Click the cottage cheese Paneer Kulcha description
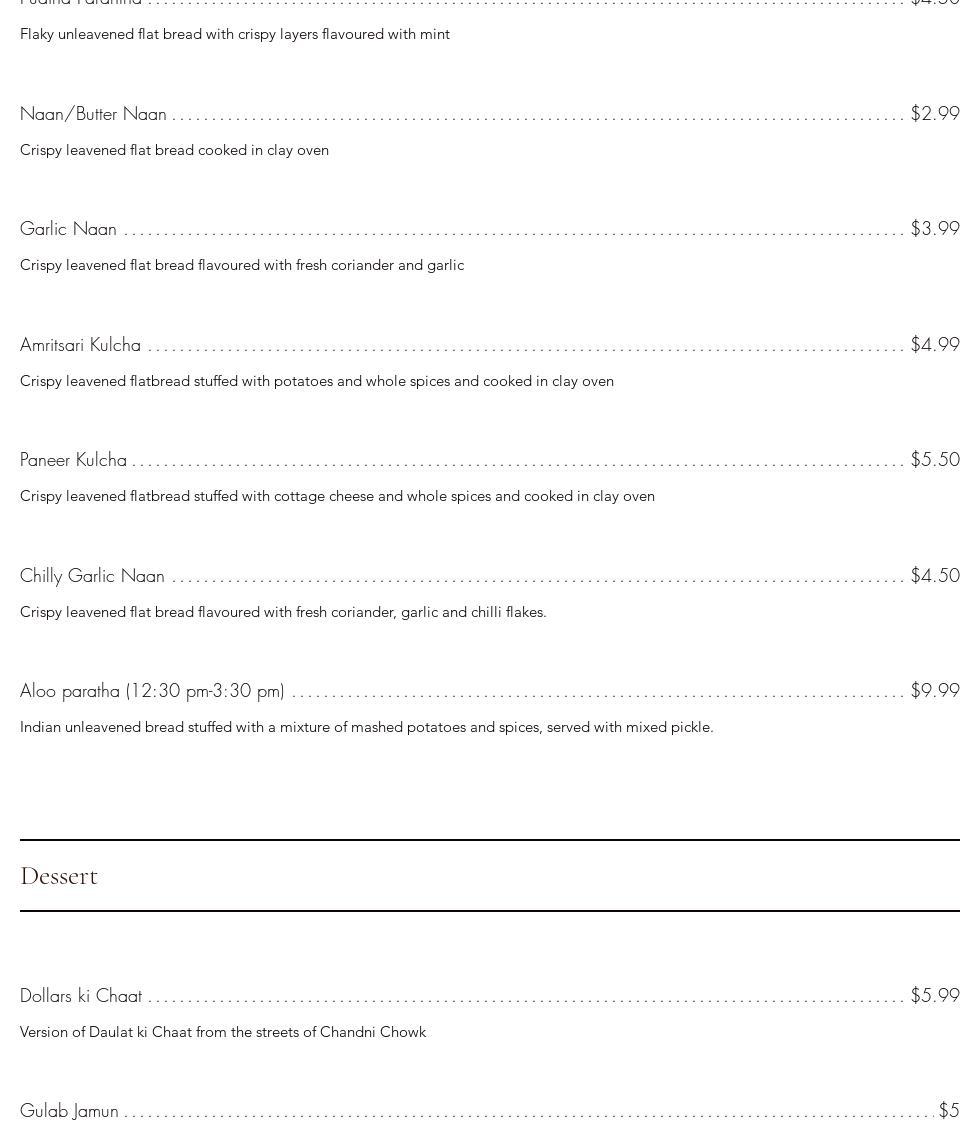This screenshot has height=1136, width=965. [337, 496]
